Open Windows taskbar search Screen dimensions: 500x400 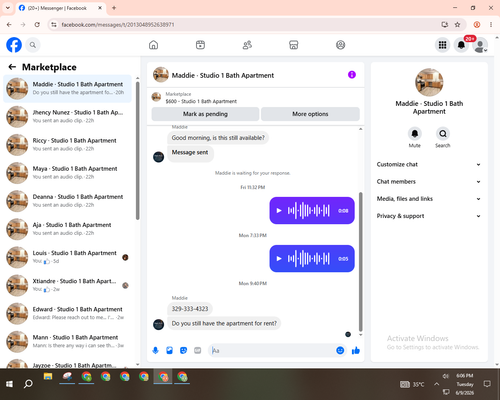(x=28, y=384)
